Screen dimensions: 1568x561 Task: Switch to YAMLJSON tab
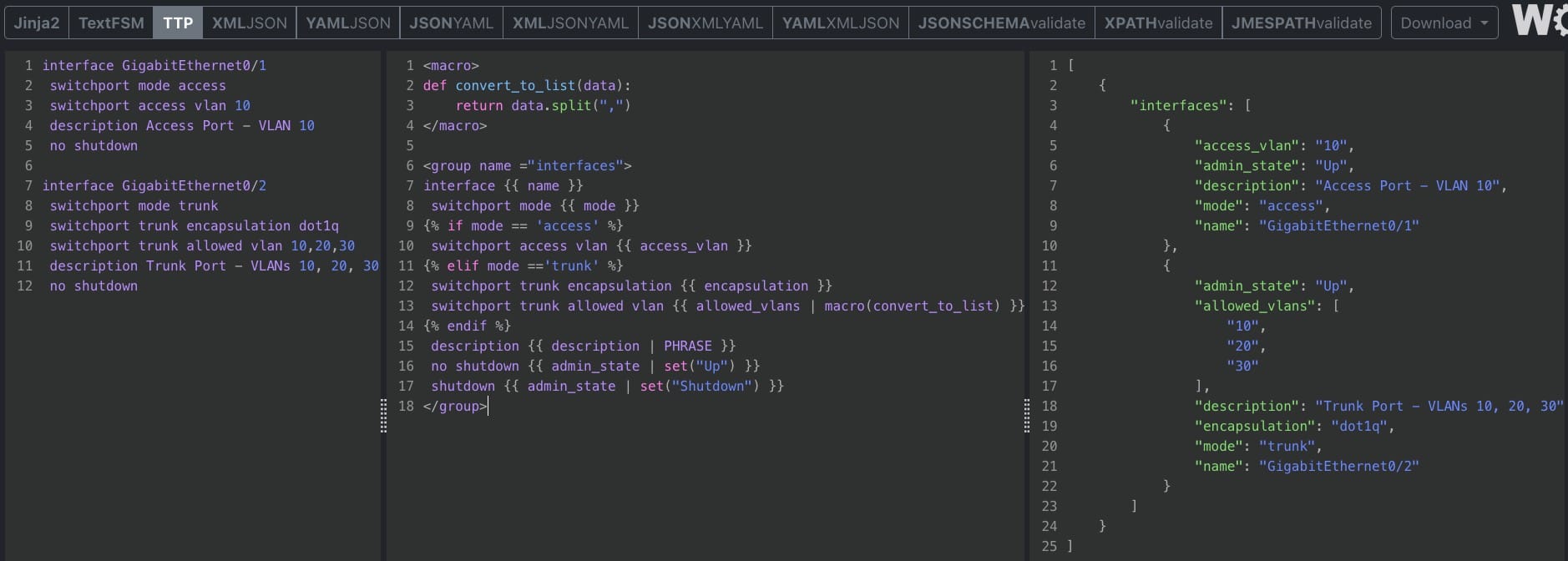click(348, 23)
